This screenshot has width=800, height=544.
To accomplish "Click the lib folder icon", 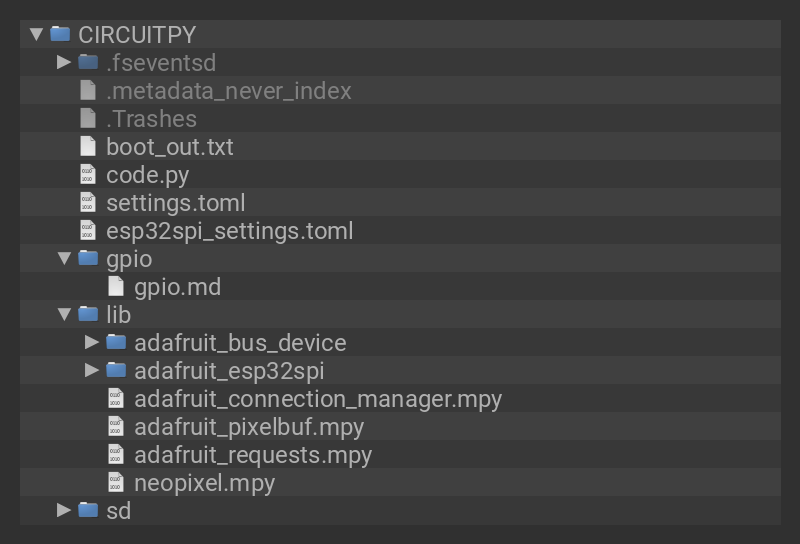I will 88,315.
